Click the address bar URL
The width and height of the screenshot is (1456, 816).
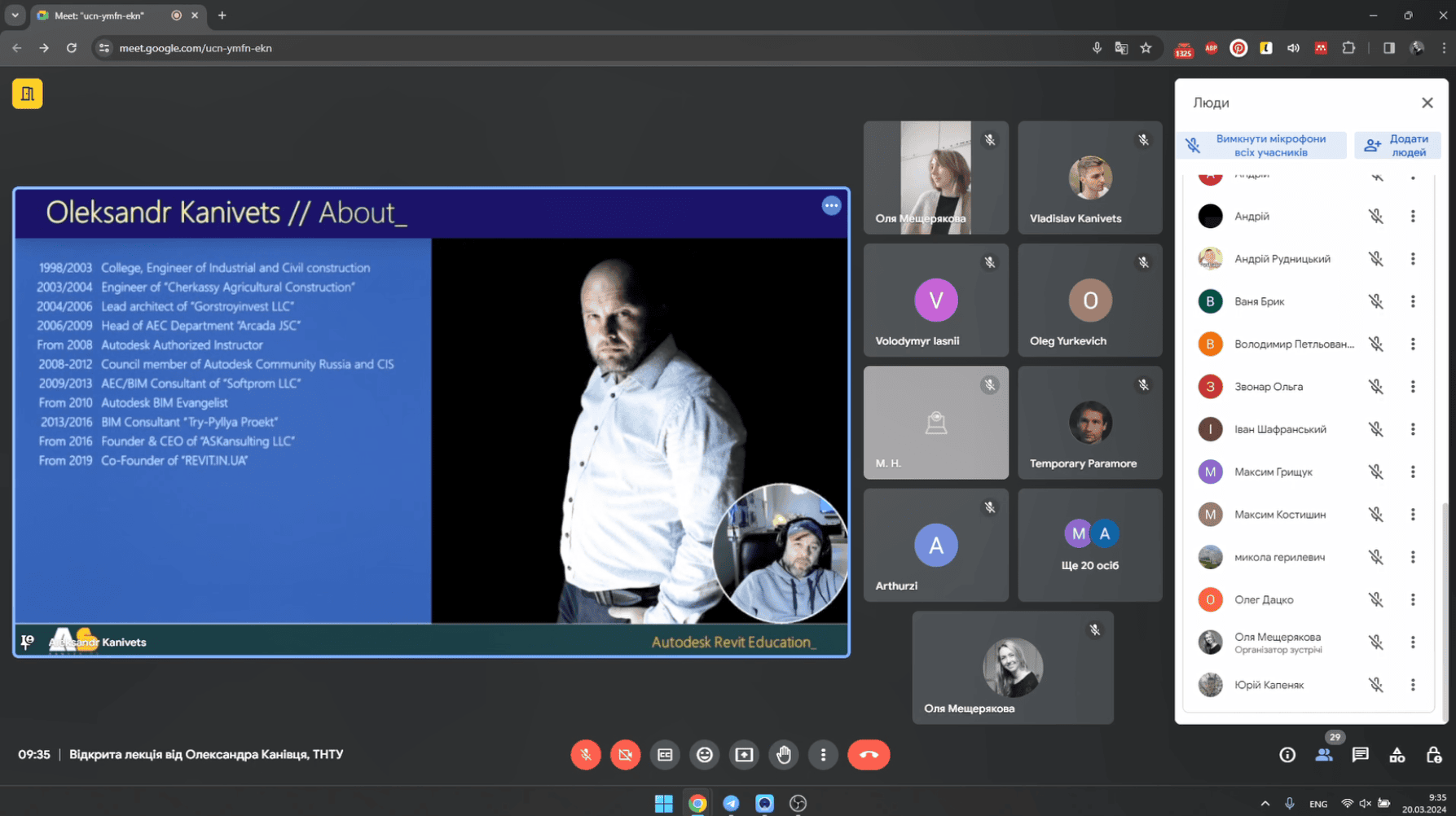pos(196,48)
